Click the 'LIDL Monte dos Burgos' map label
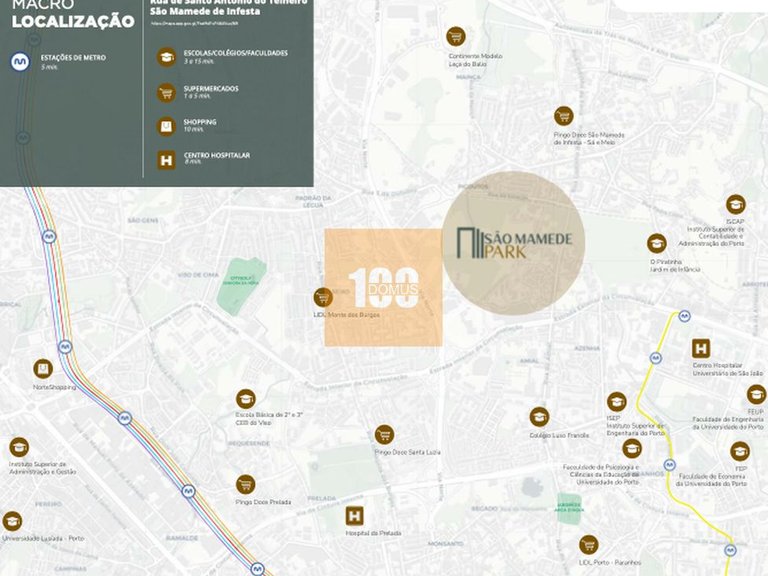 (346, 314)
